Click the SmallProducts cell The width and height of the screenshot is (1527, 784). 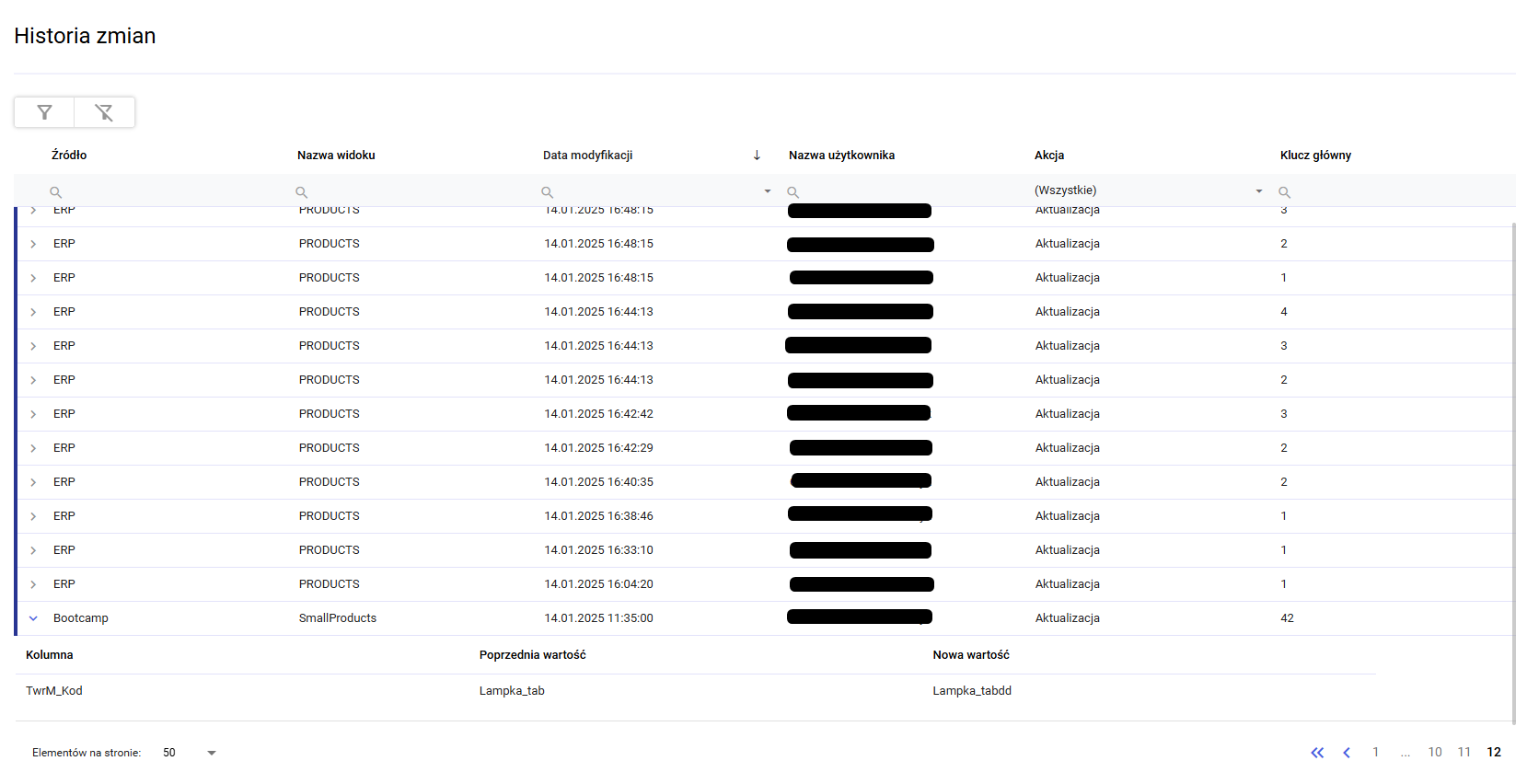[x=338, y=618]
